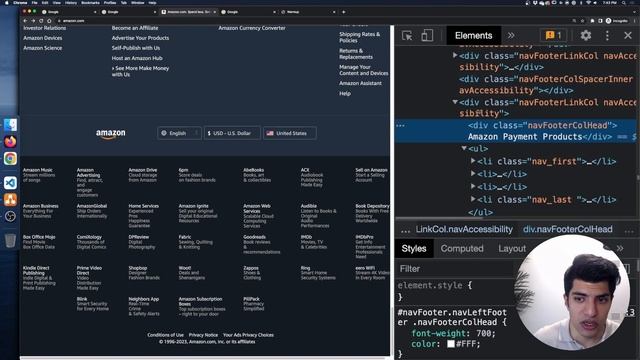Open the United States country selector

pos(289,133)
